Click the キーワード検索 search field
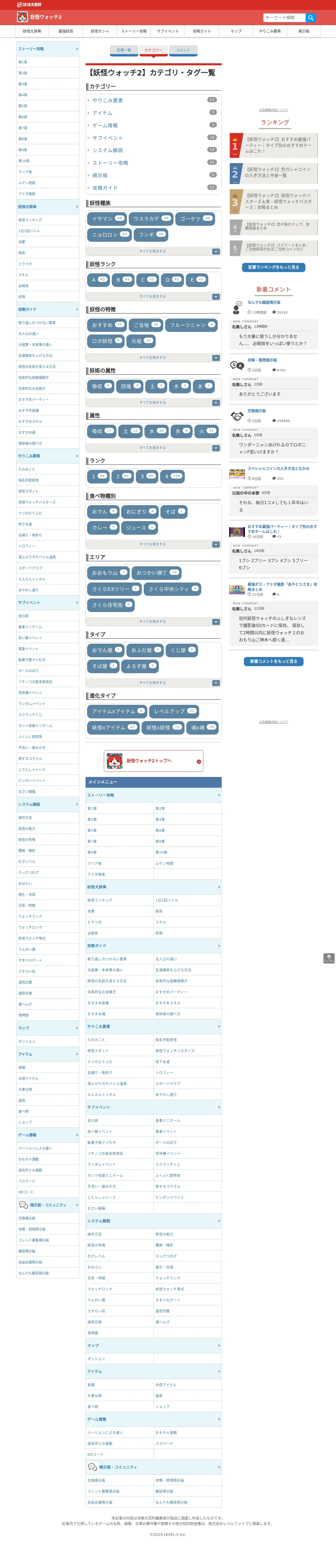The height and width of the screenshot is (1568, 336). 284,18
